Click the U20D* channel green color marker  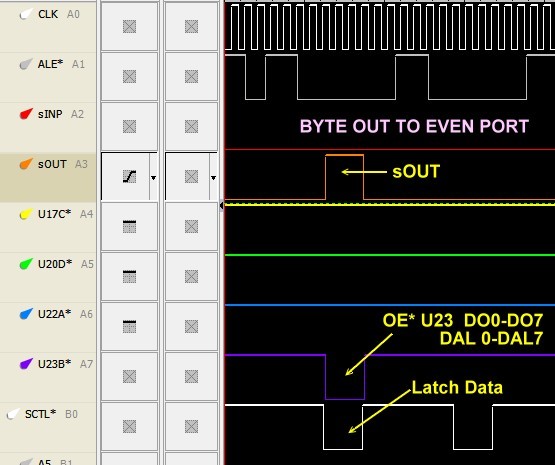[26, 264]
